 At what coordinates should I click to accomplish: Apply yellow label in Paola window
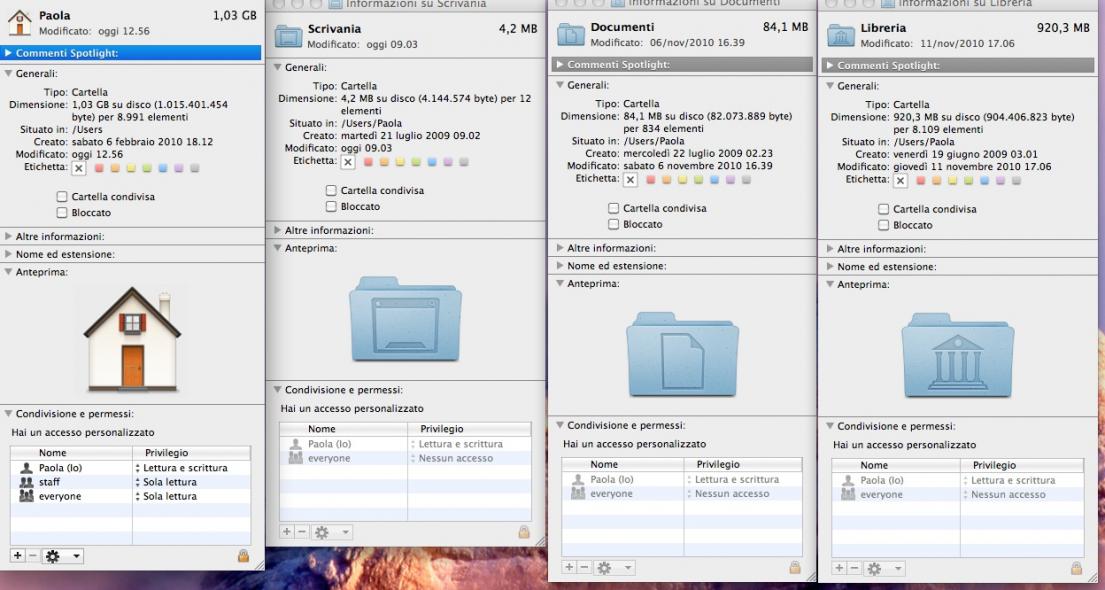point(131,168)
